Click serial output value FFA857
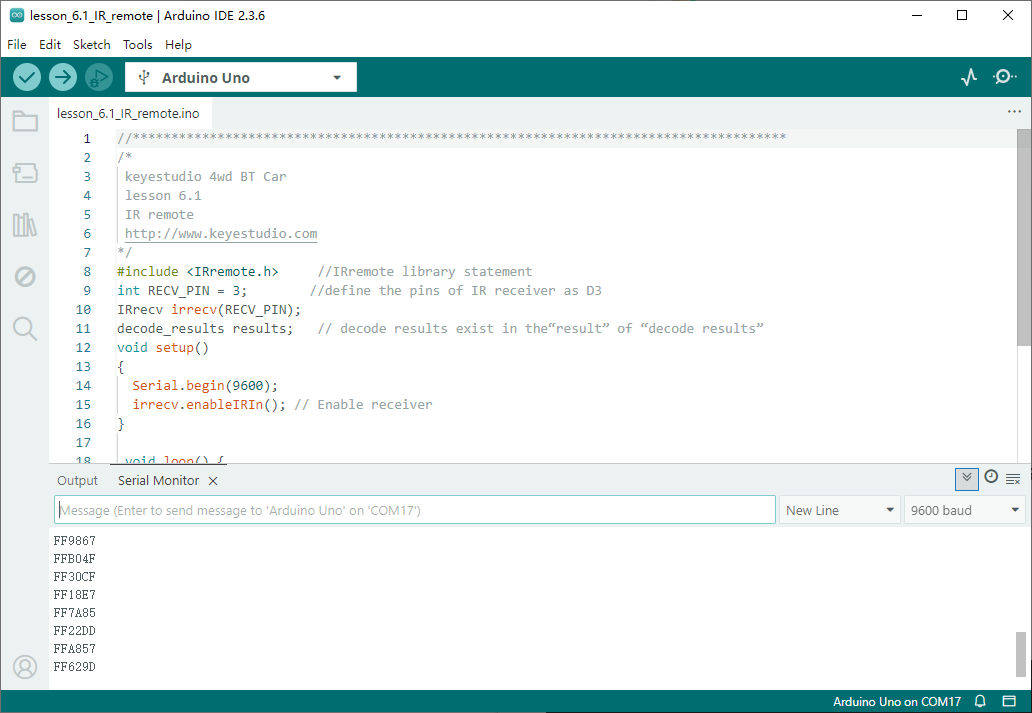 point(74,649)
